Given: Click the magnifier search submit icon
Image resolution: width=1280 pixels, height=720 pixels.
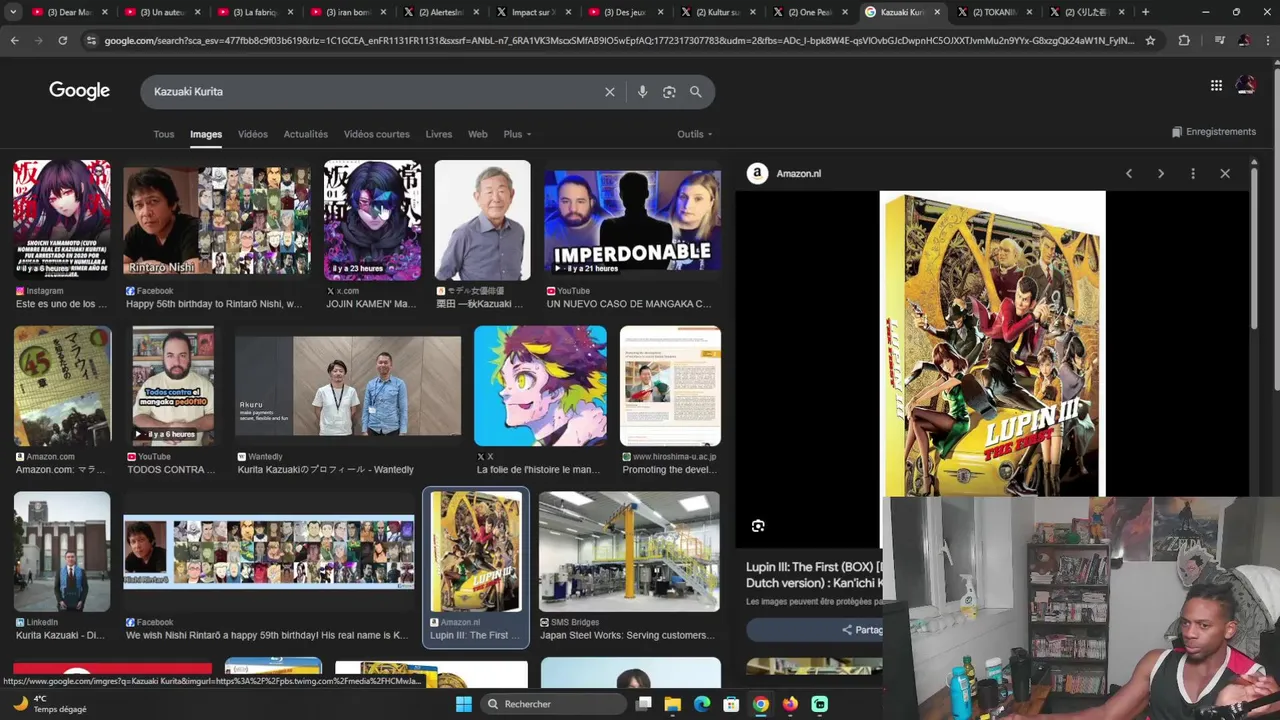Looking at the screenshot, I should 696,91.
